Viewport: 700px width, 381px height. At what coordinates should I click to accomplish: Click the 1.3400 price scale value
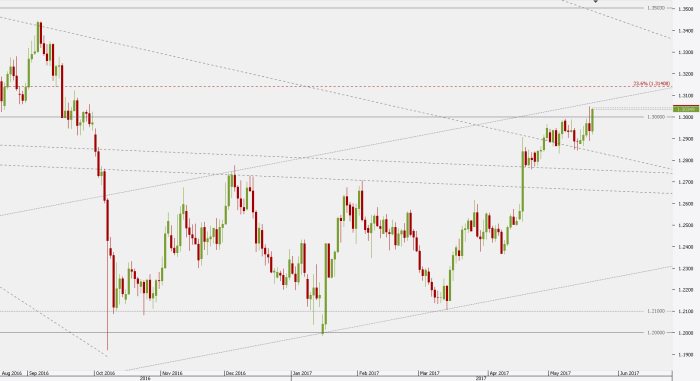(685, 31)
